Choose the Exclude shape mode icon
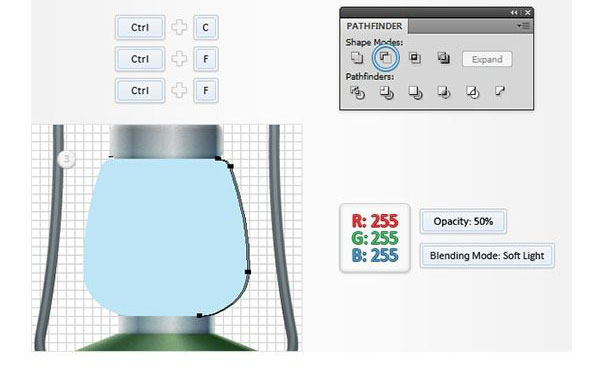 [443, 58]
